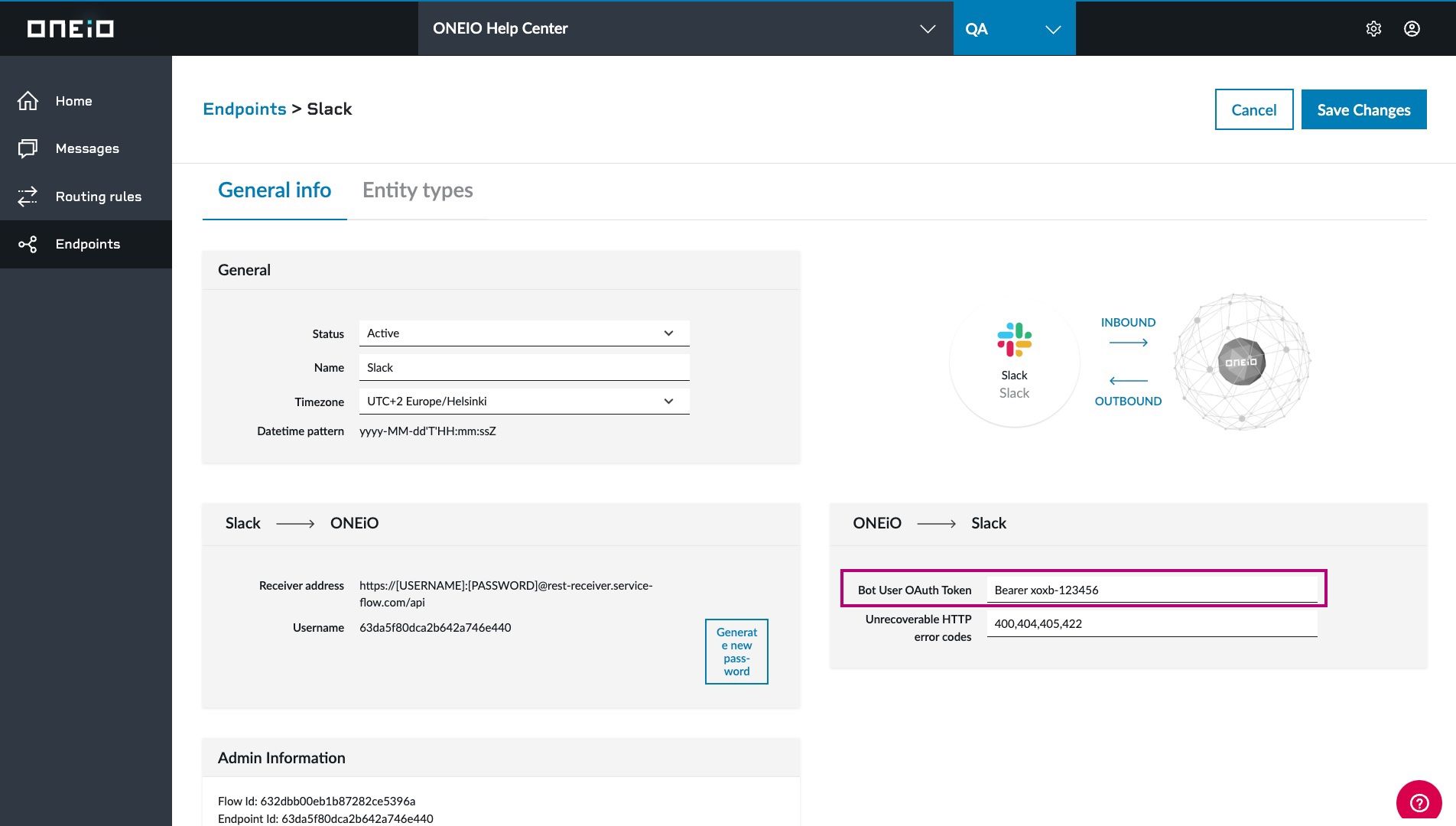Click Save Changes button
Image resolution: width=1456 pixels, height=826 pixels.
[1363, 109]
